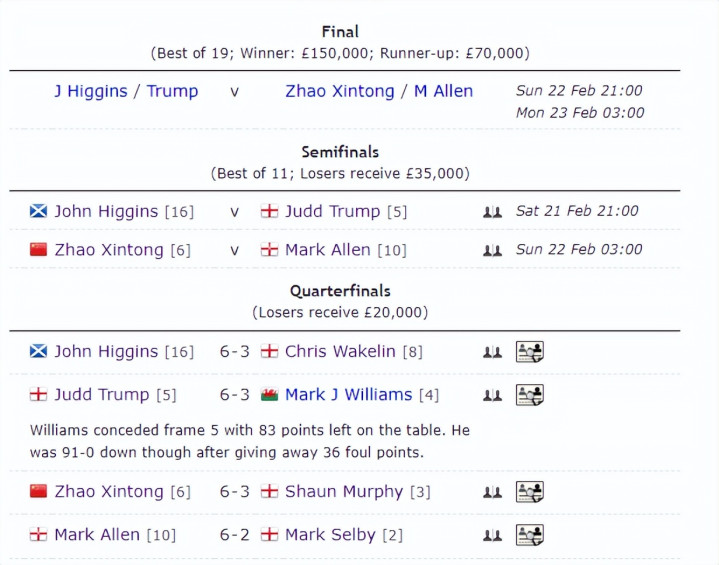Click the M Allen link in the Final row
The image size is (719, 565).
[443, 91]
